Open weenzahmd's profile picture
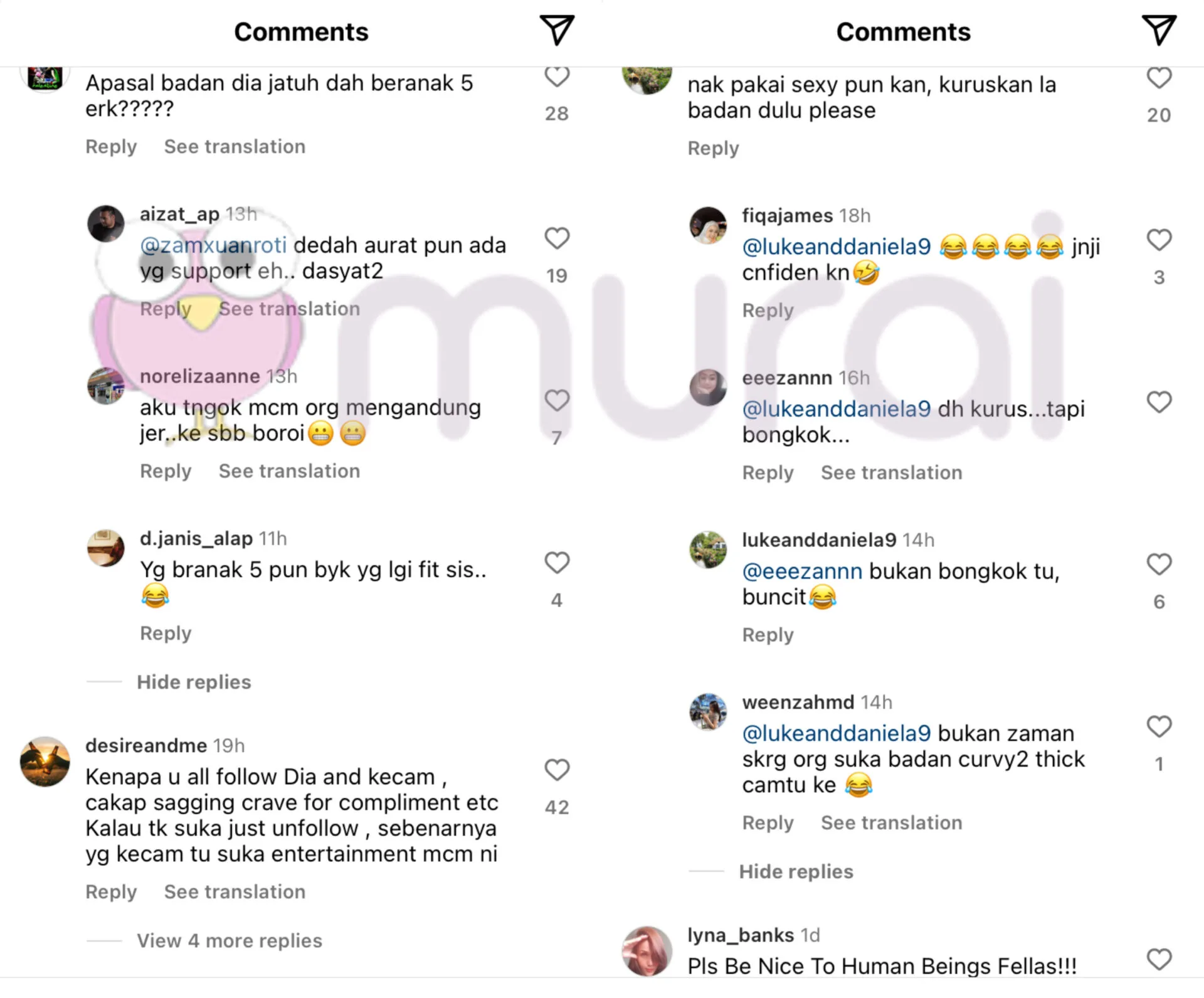The image size is (1204, 998). coord(708,712)
